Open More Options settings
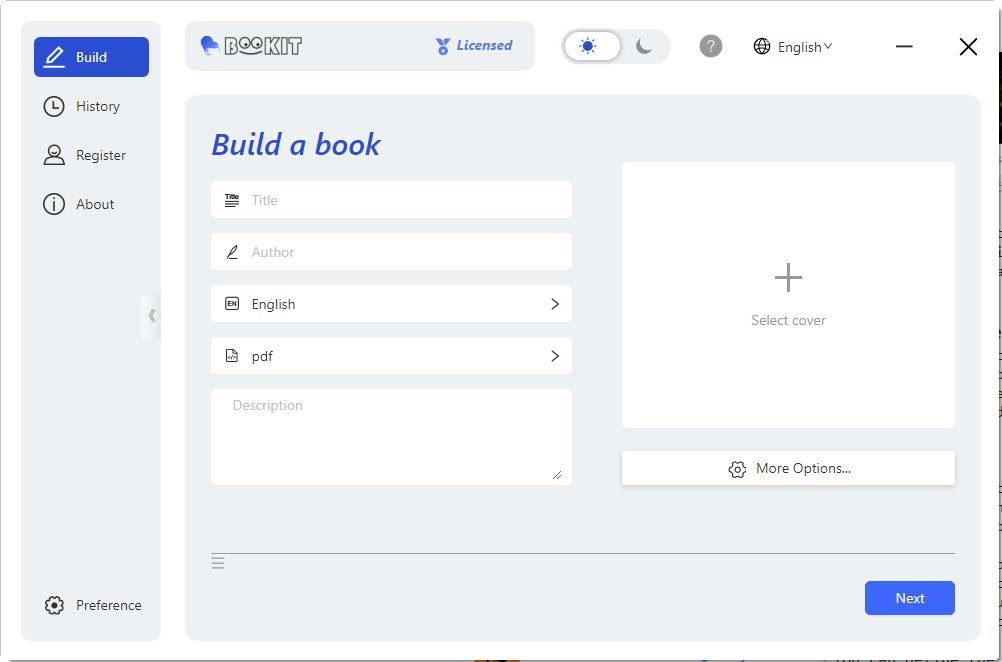 pyautogui.click(x=788, y=468)
